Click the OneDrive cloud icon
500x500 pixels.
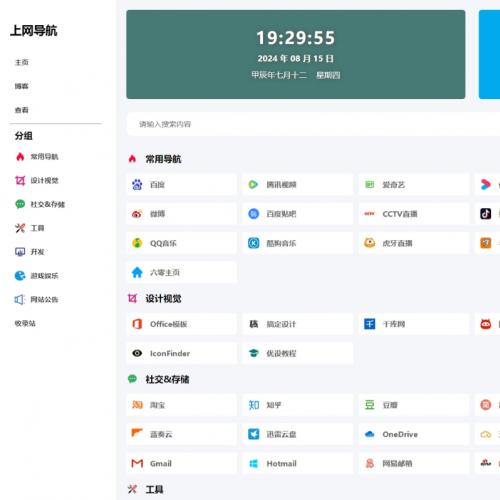tap(369, 434)
